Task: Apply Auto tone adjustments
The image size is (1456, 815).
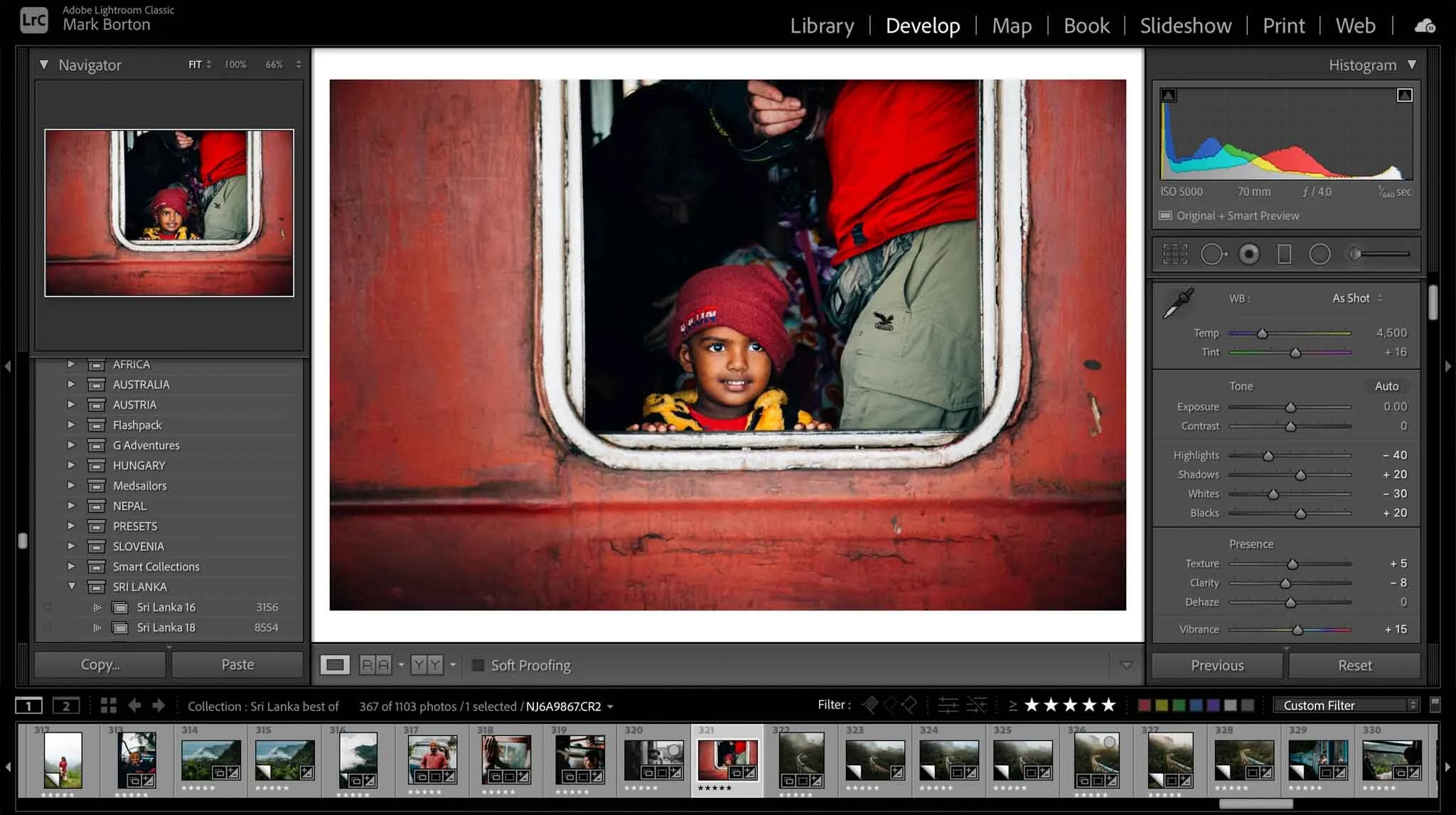Action: pyautogui.click(x=1386, y=385)
